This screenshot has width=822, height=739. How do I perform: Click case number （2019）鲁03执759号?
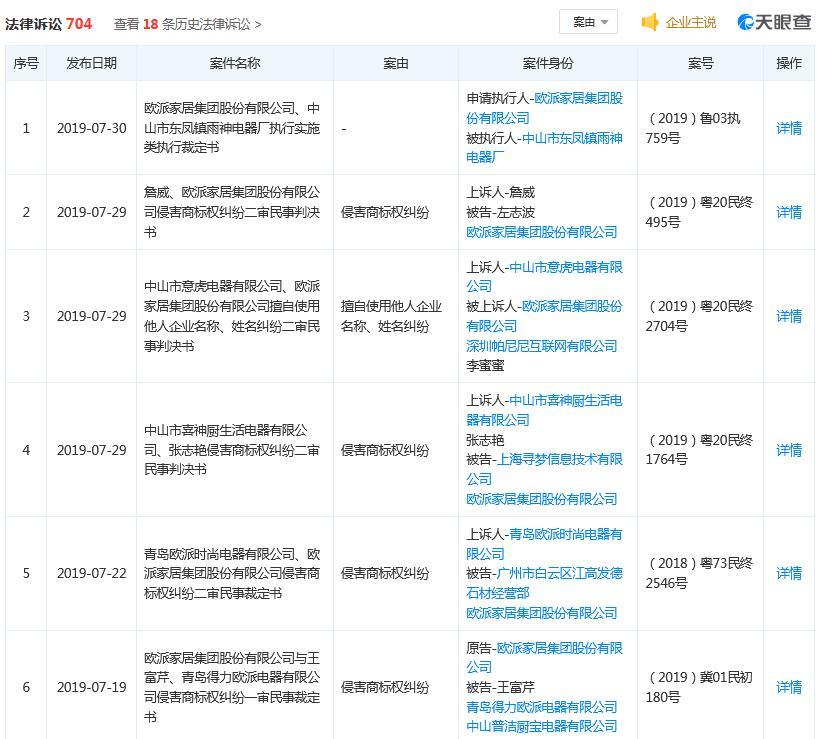point(693,128)
